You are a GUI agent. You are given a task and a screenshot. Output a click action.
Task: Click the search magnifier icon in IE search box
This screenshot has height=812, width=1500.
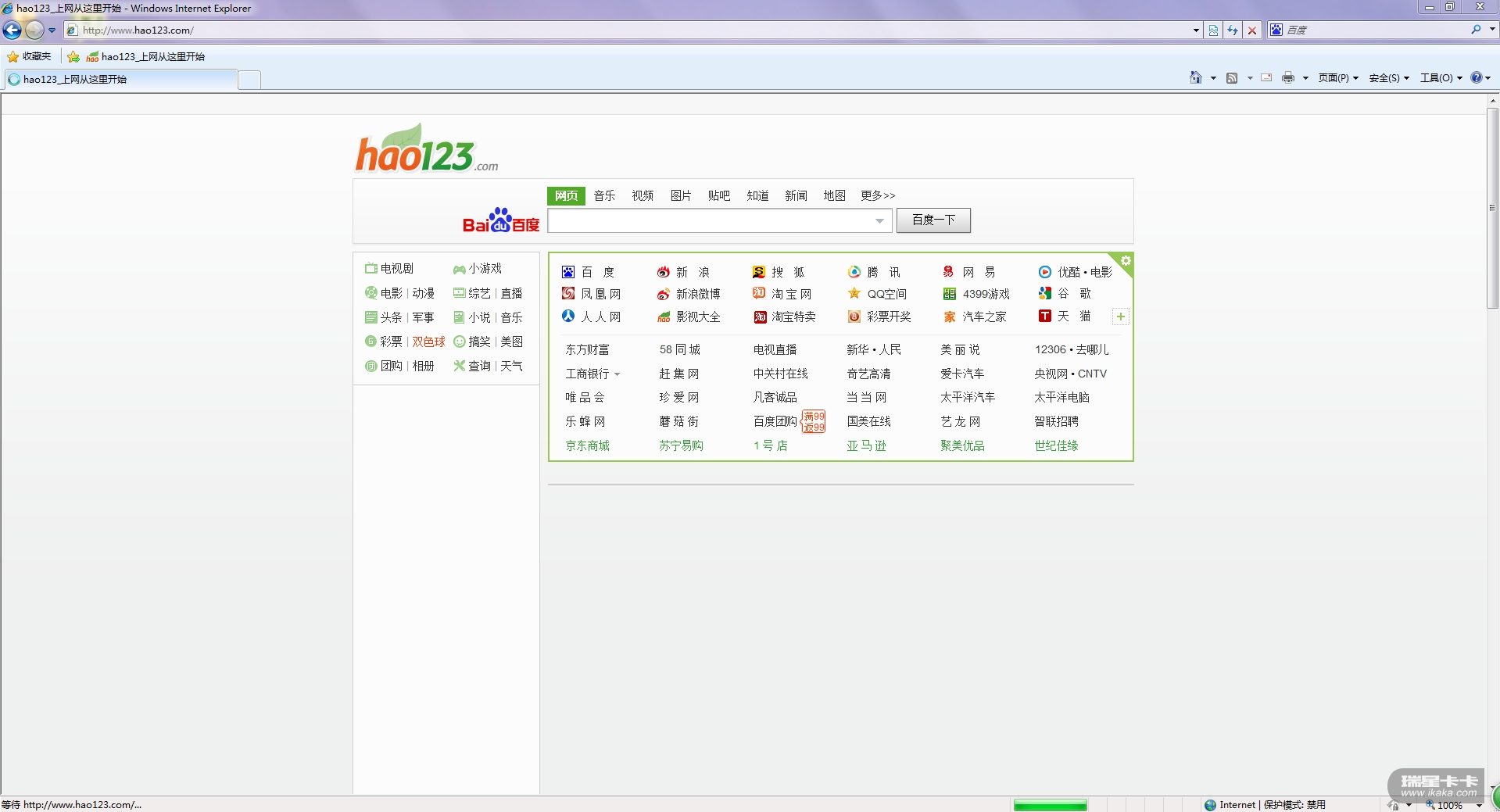coord(1476,30)
